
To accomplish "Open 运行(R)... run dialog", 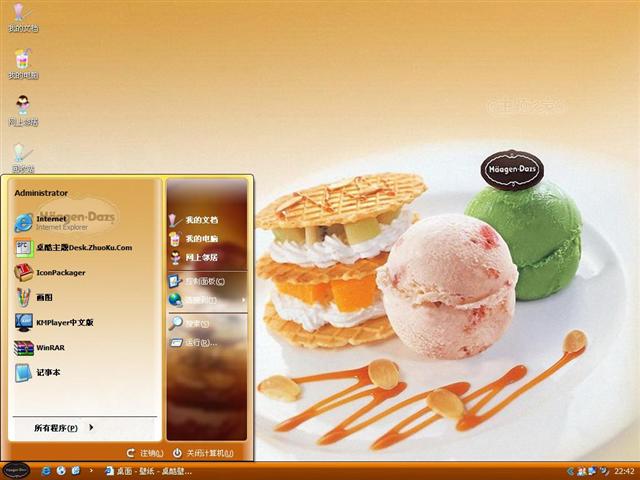I will [x=193, y=342].
